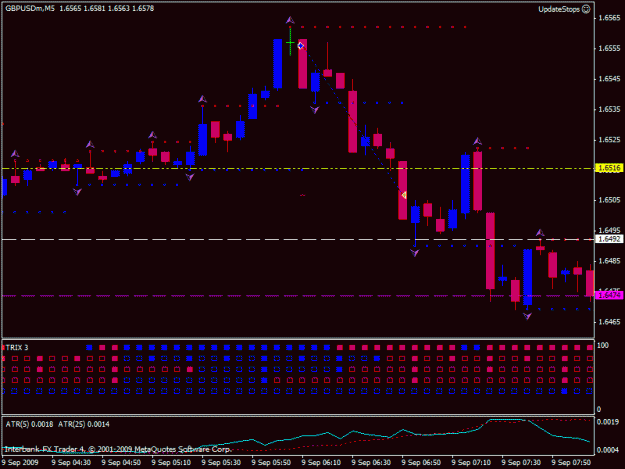Select the fractal down arrow just under the 1.6492 line
The height and width of the screenshot is (469, 625).
point(415,253)
